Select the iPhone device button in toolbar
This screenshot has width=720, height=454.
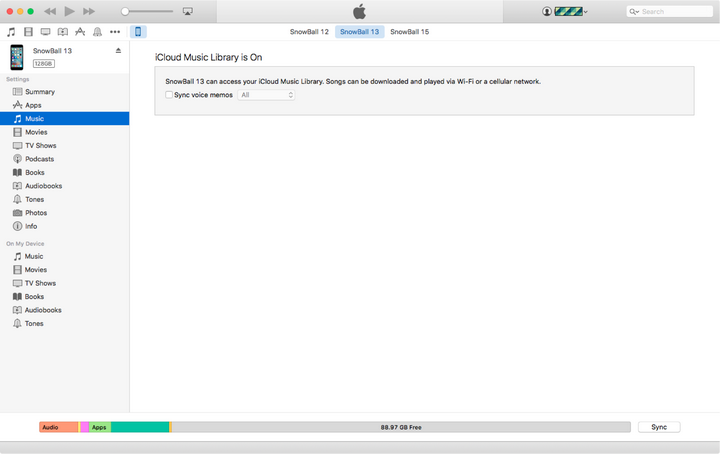coord(138,32)
